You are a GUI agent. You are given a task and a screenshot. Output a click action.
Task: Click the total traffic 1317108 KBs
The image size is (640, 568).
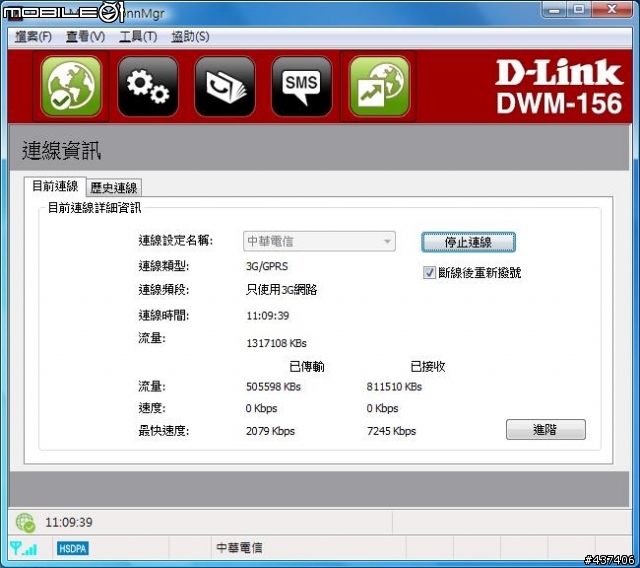tap(276, 343)
